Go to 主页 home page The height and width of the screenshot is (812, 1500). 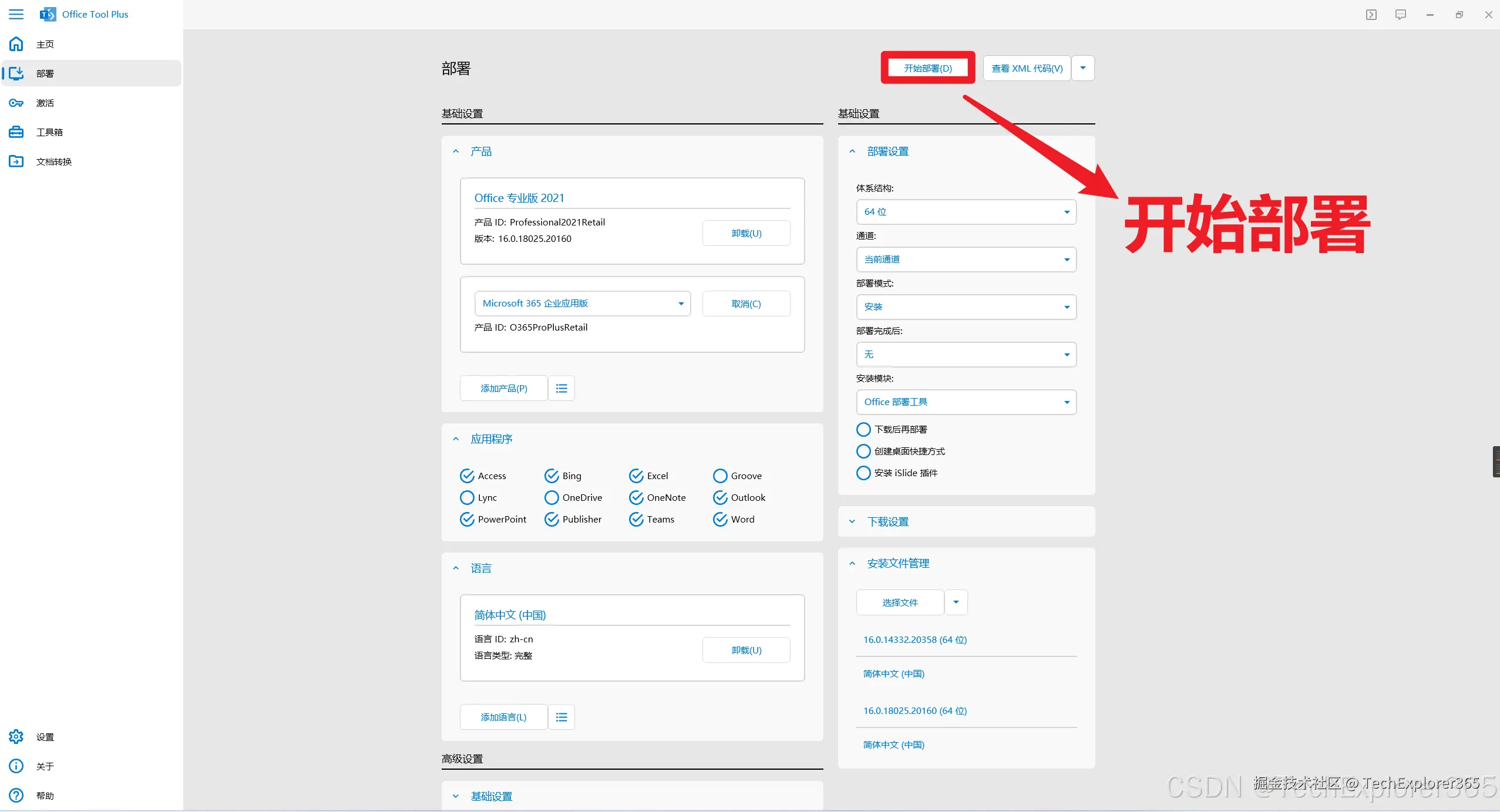click(45, 44)
